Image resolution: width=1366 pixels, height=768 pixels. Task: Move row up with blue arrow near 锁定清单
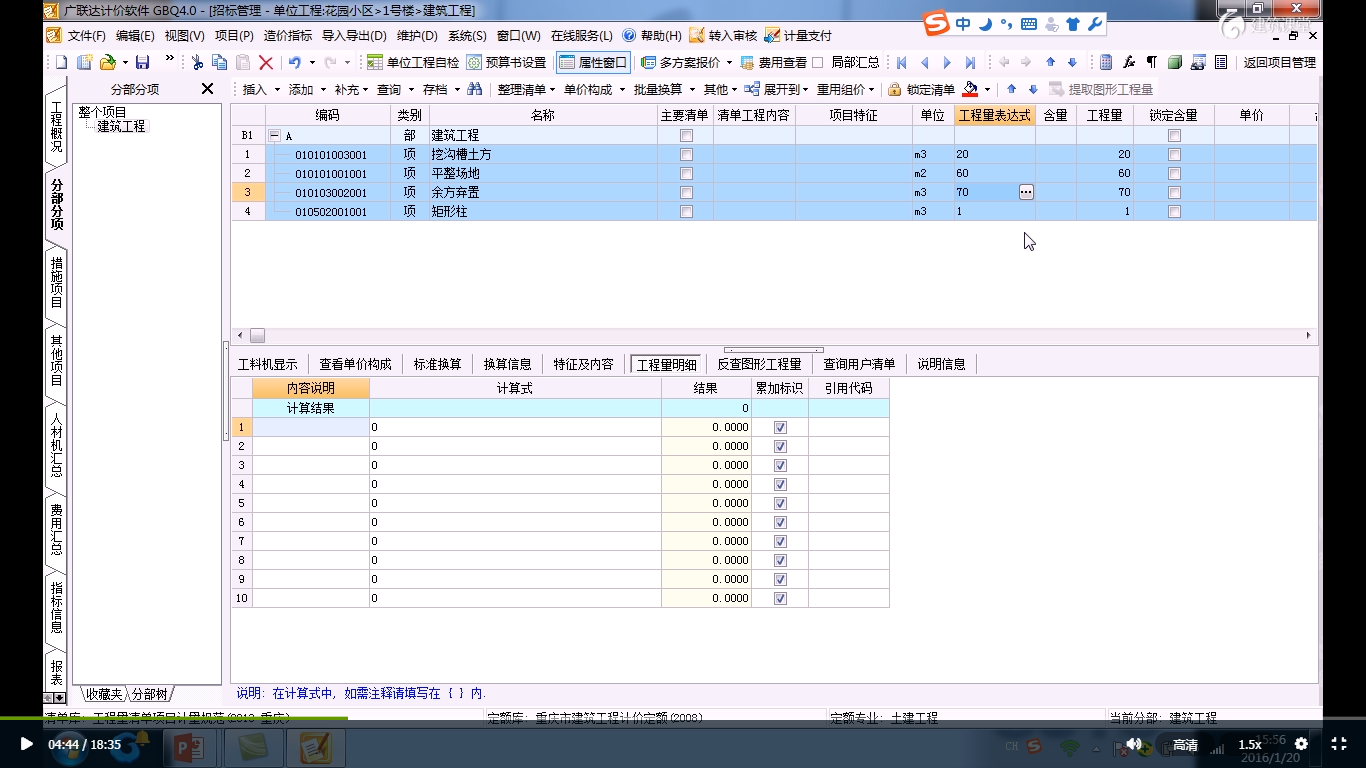pyautogui.click(x=1011, y=89)
